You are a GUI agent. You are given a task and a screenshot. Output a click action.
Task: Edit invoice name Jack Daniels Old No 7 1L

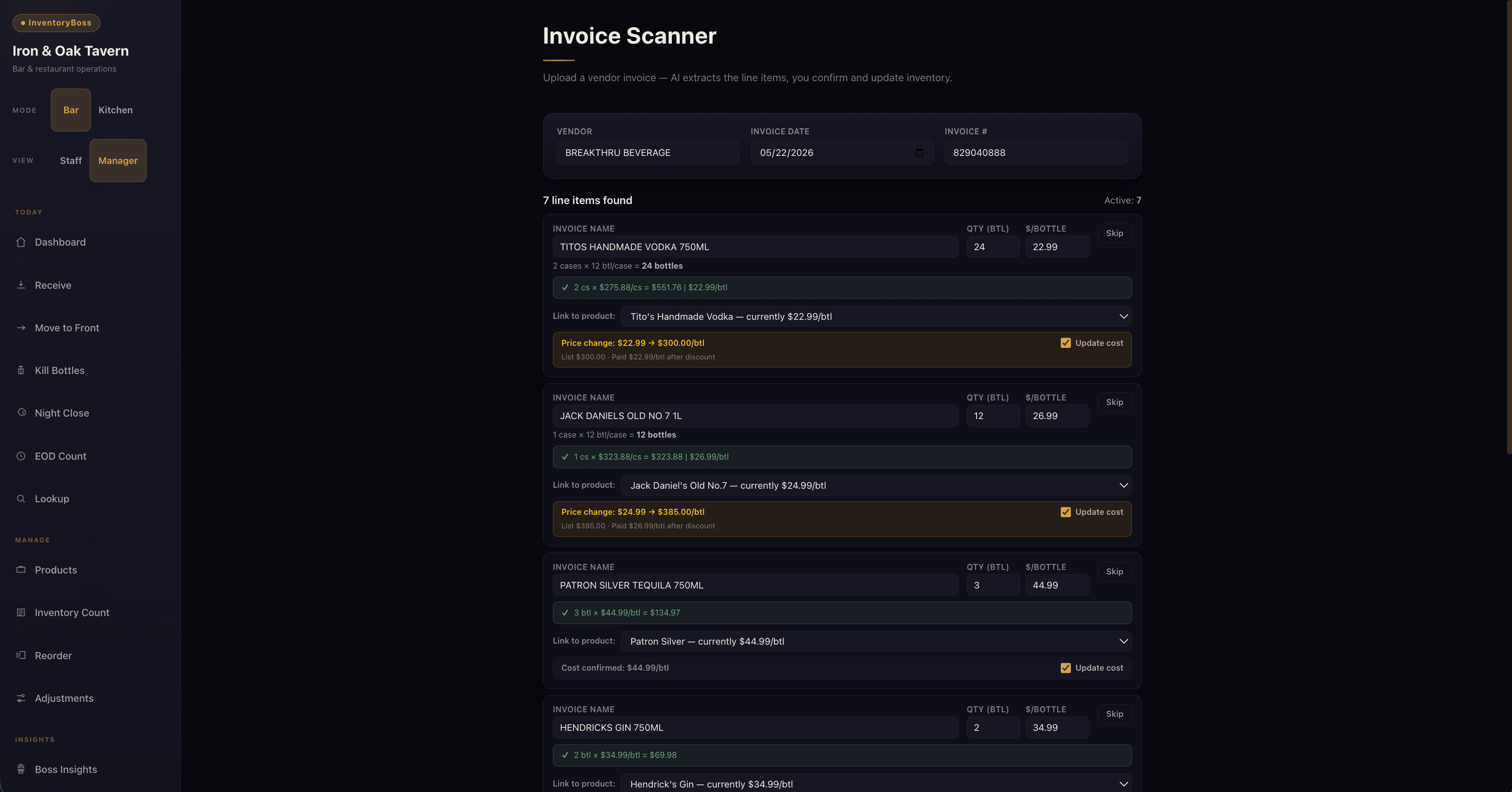(755, 416)
